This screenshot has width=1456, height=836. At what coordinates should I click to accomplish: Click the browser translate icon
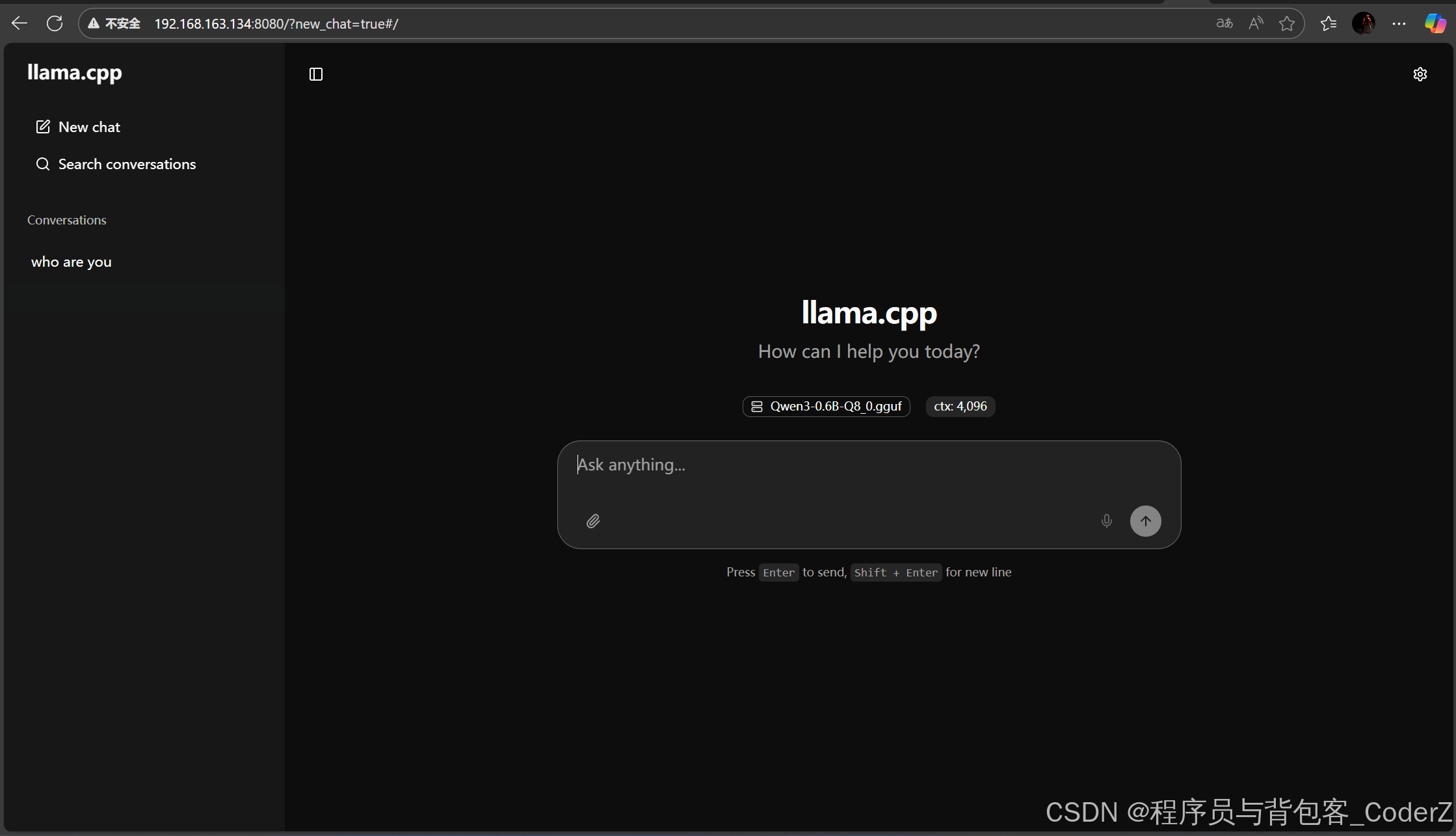point(1224,24)
